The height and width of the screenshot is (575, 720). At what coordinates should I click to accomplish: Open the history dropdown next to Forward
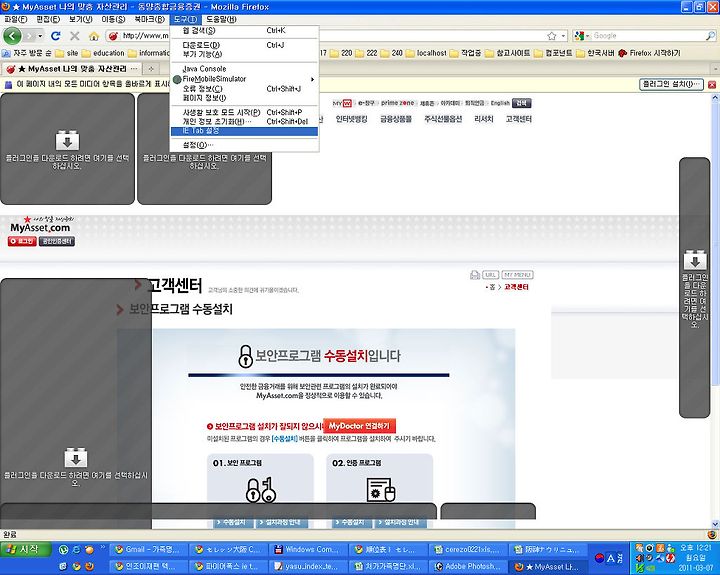[40, 36]
